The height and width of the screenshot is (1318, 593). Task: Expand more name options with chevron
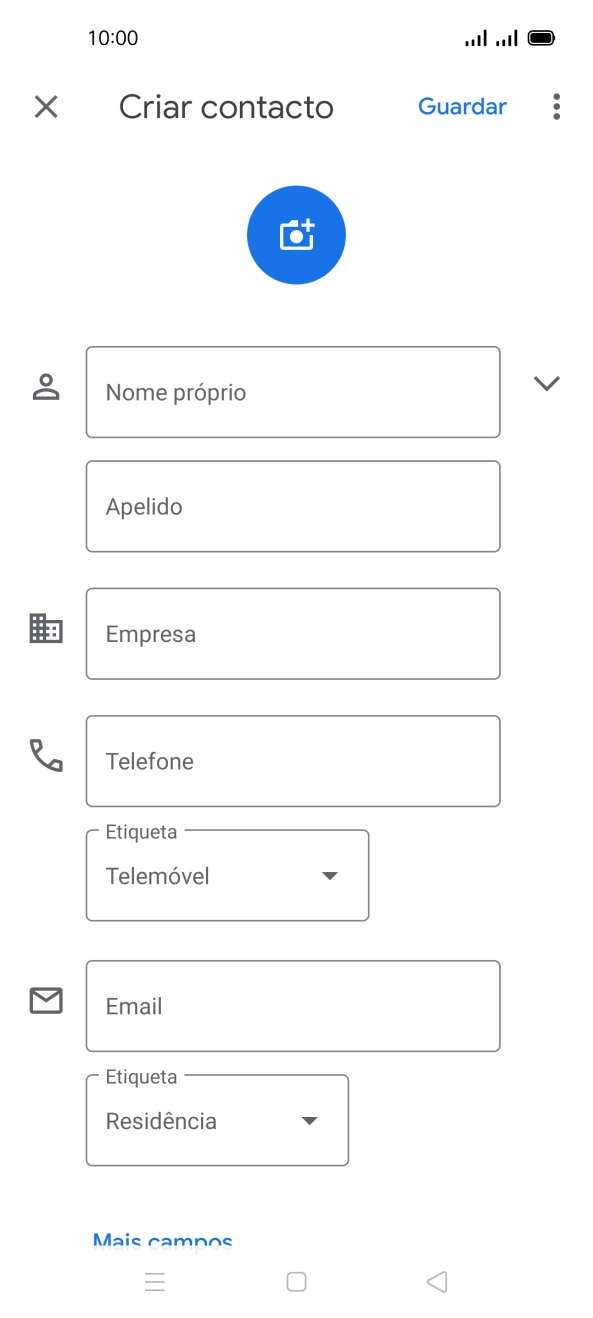[x=547, y=383]
